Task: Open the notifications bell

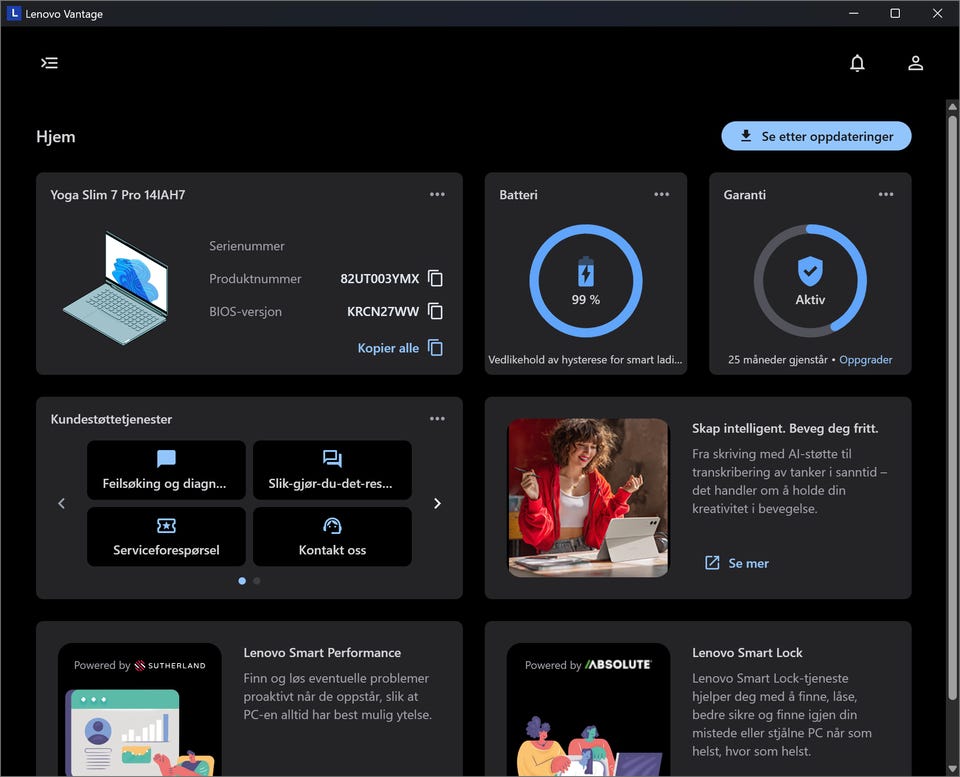Action: (x=857, y=63)
